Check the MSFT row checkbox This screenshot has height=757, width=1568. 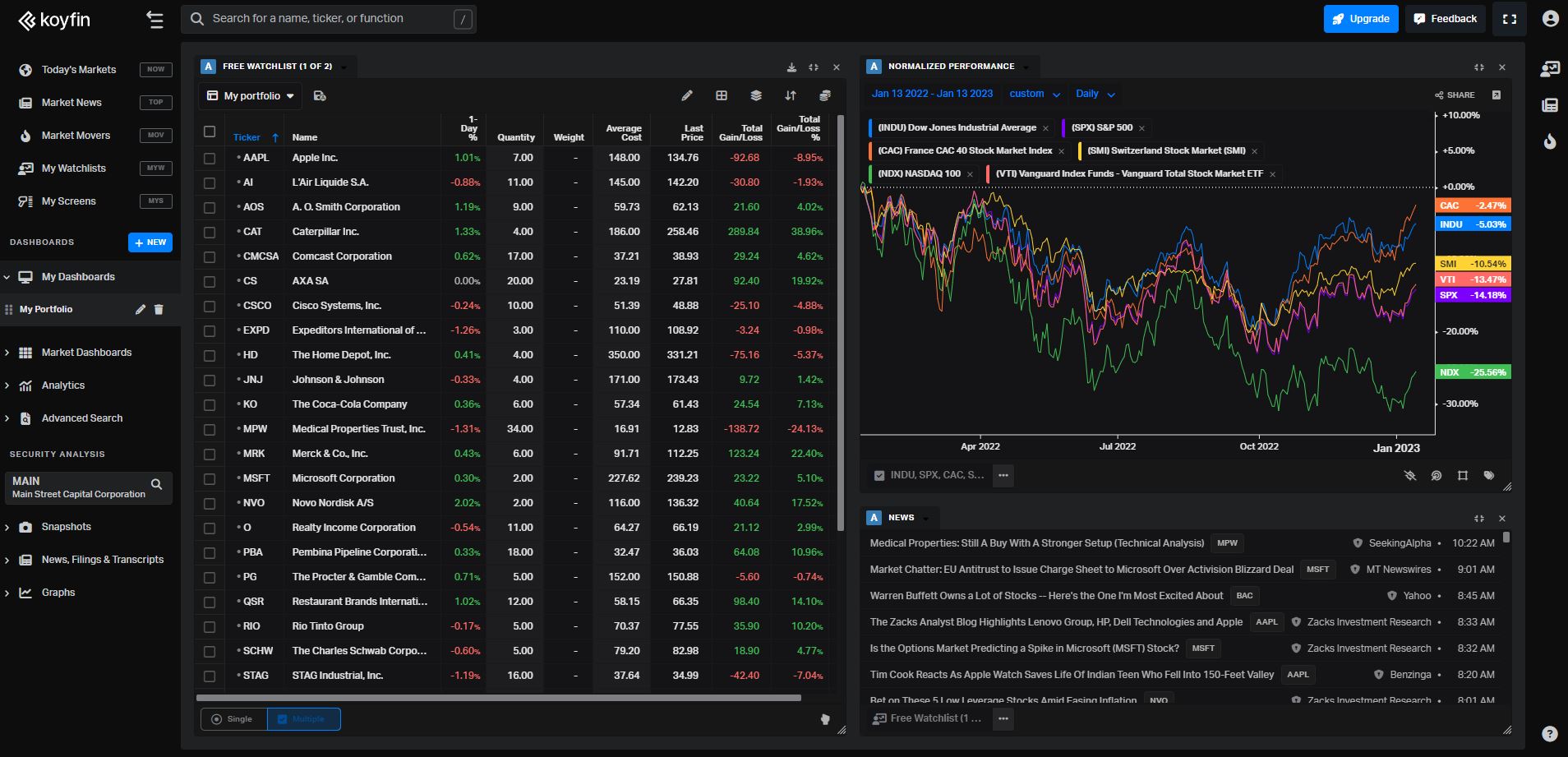pyautogui.click(x=210, y=478)
